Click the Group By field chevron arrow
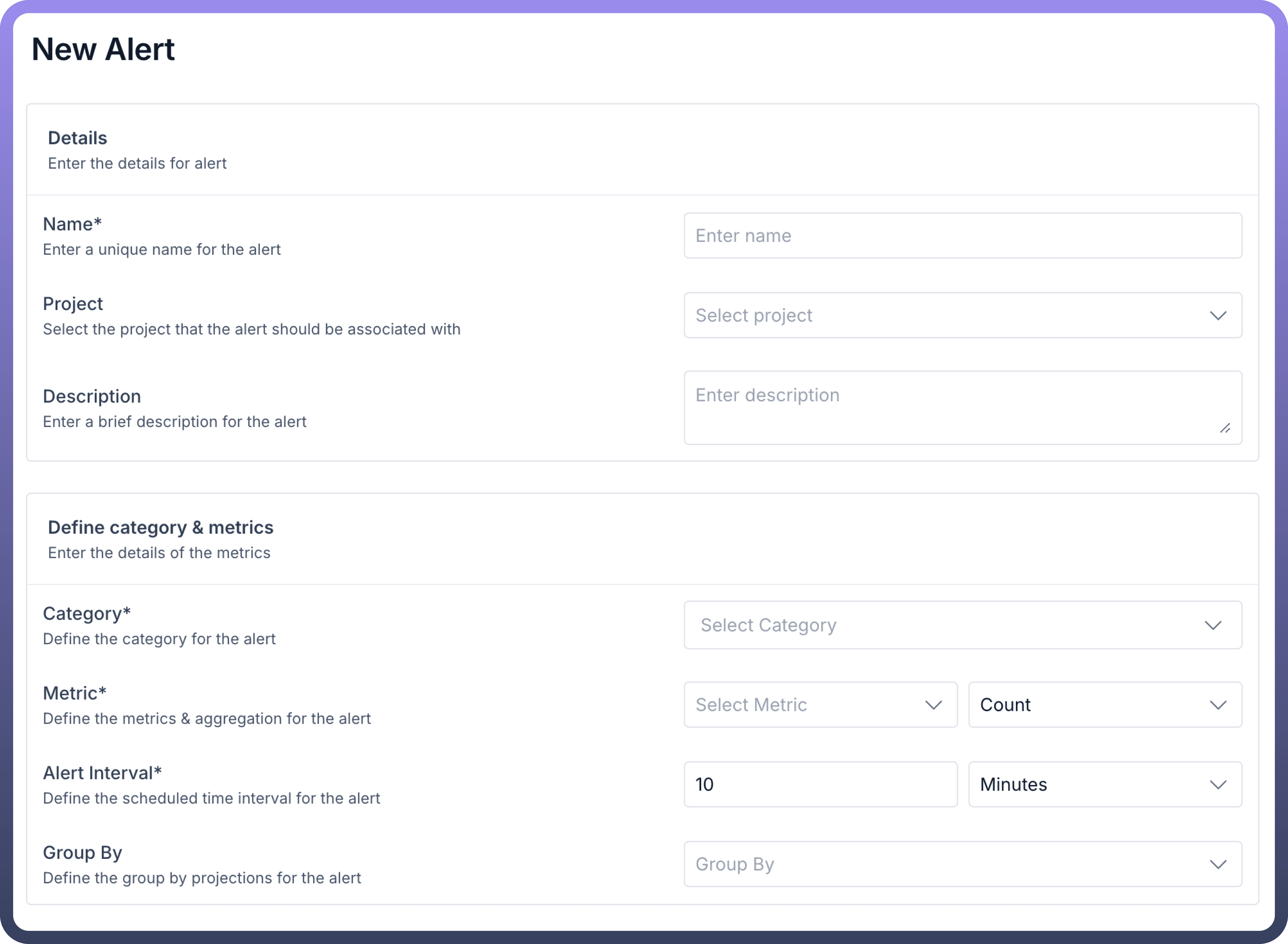The height and width of the screenshot is (944, 1288). [1218, 864]
